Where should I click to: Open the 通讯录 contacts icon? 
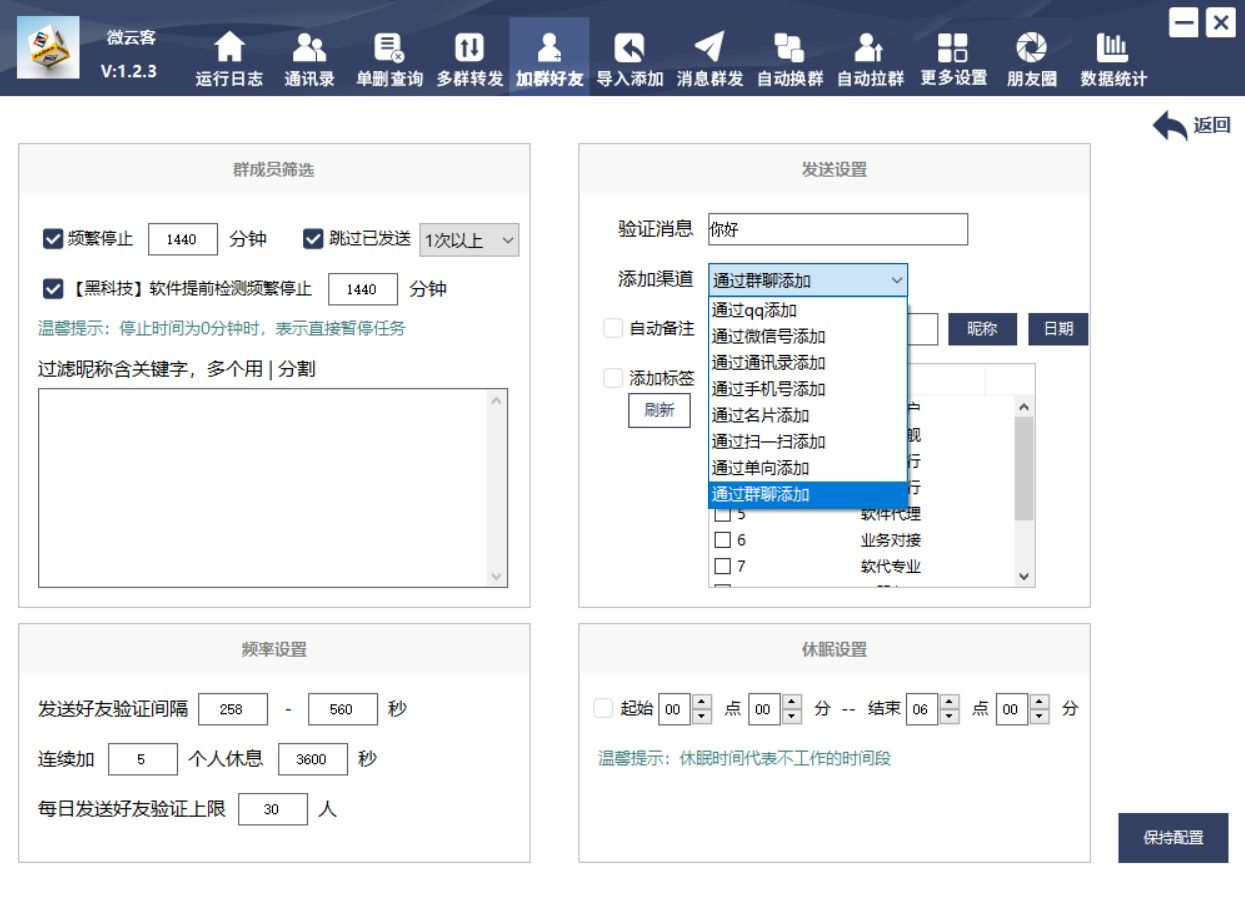309,47
